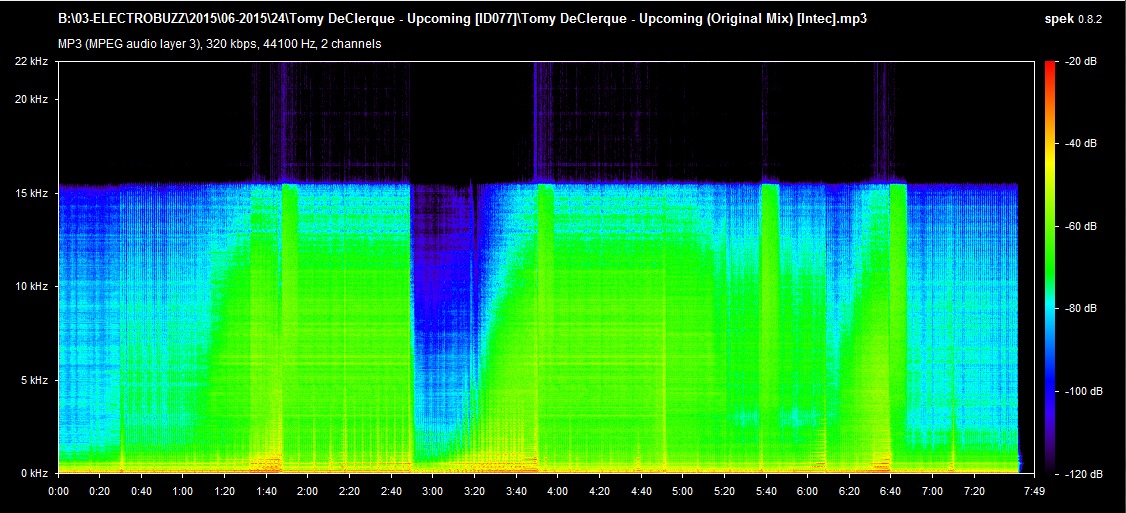Click the 0:40 time axis label
This screenshot has height=513, width=1126.
click(141, 491)
